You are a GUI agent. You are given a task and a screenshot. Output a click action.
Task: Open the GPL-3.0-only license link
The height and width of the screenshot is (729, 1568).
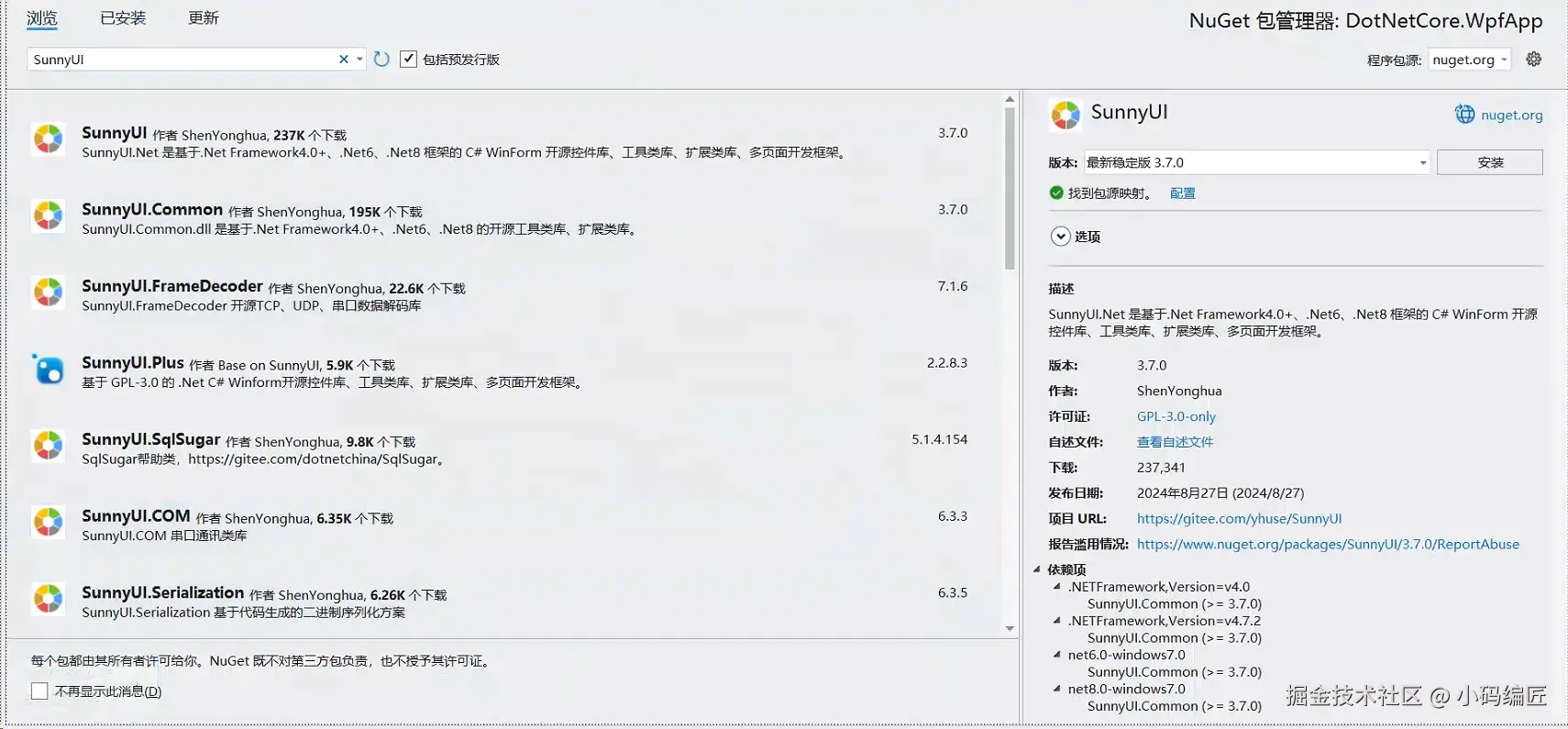click(x=1176, y=416)
